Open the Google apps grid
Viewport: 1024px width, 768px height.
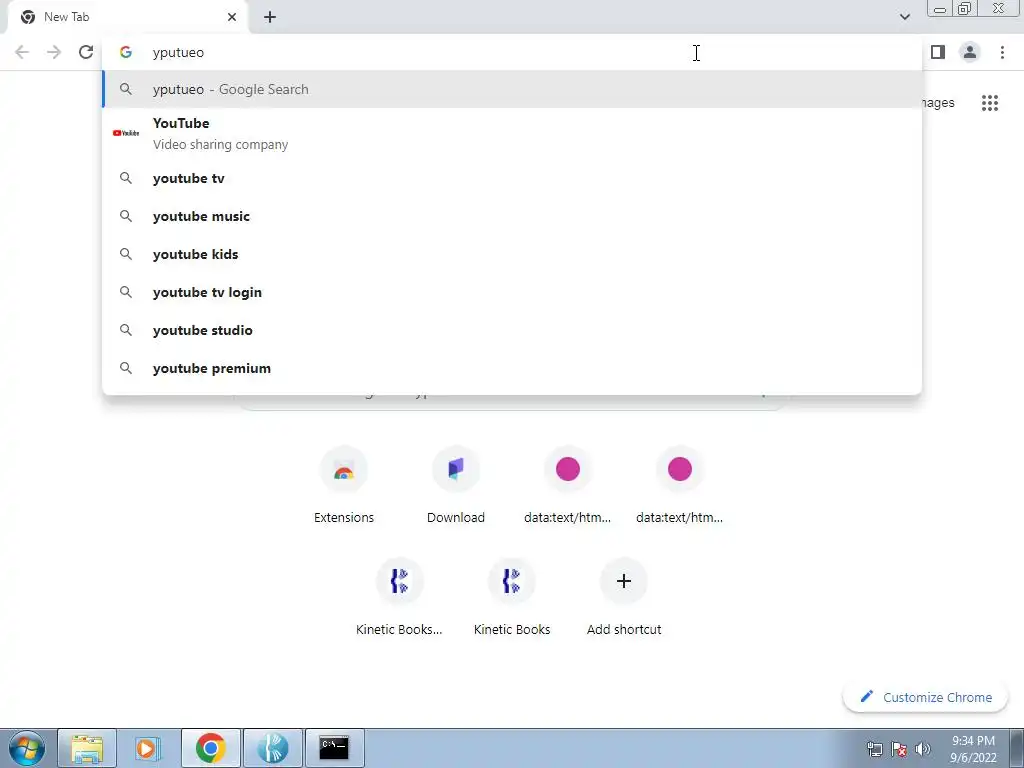(990, 103)
